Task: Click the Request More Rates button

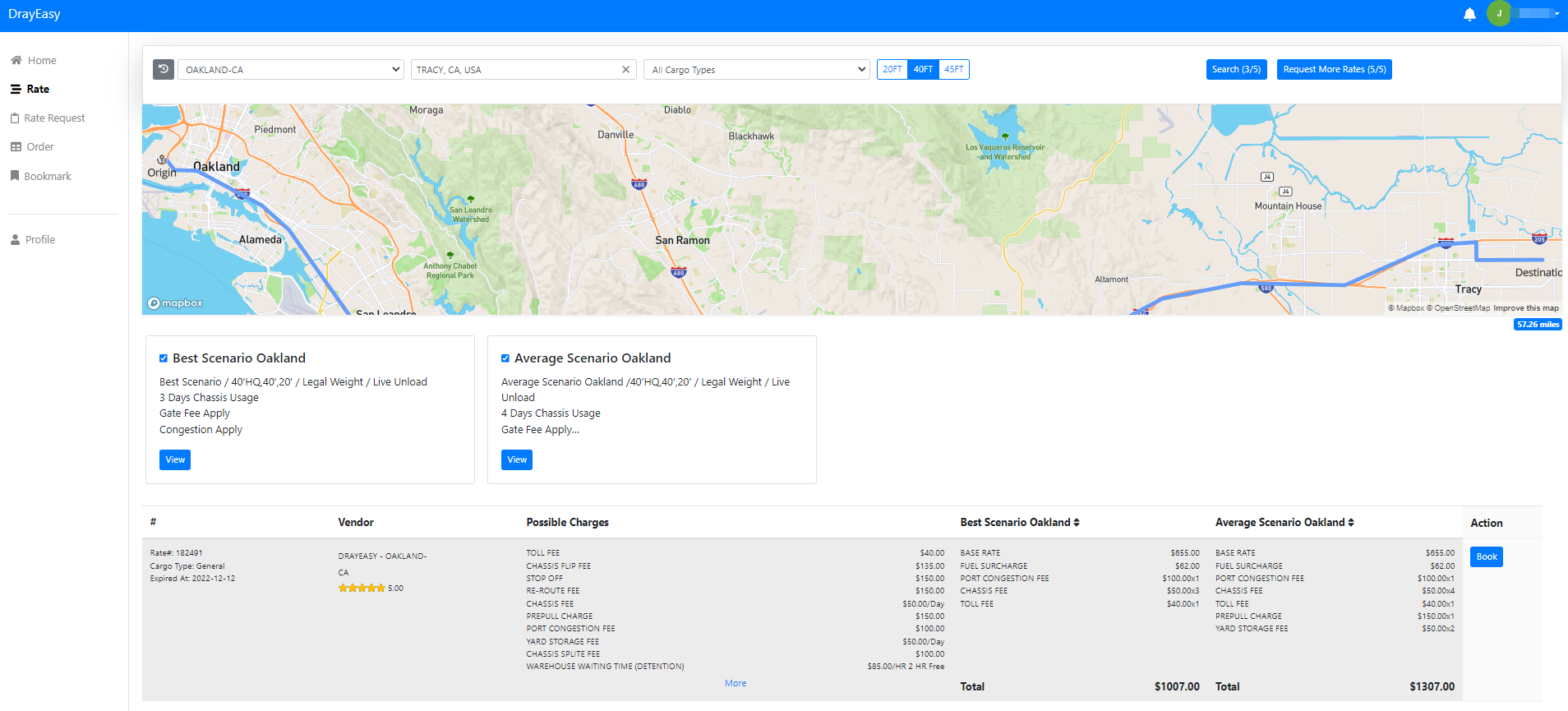Action: [1334, 70]
